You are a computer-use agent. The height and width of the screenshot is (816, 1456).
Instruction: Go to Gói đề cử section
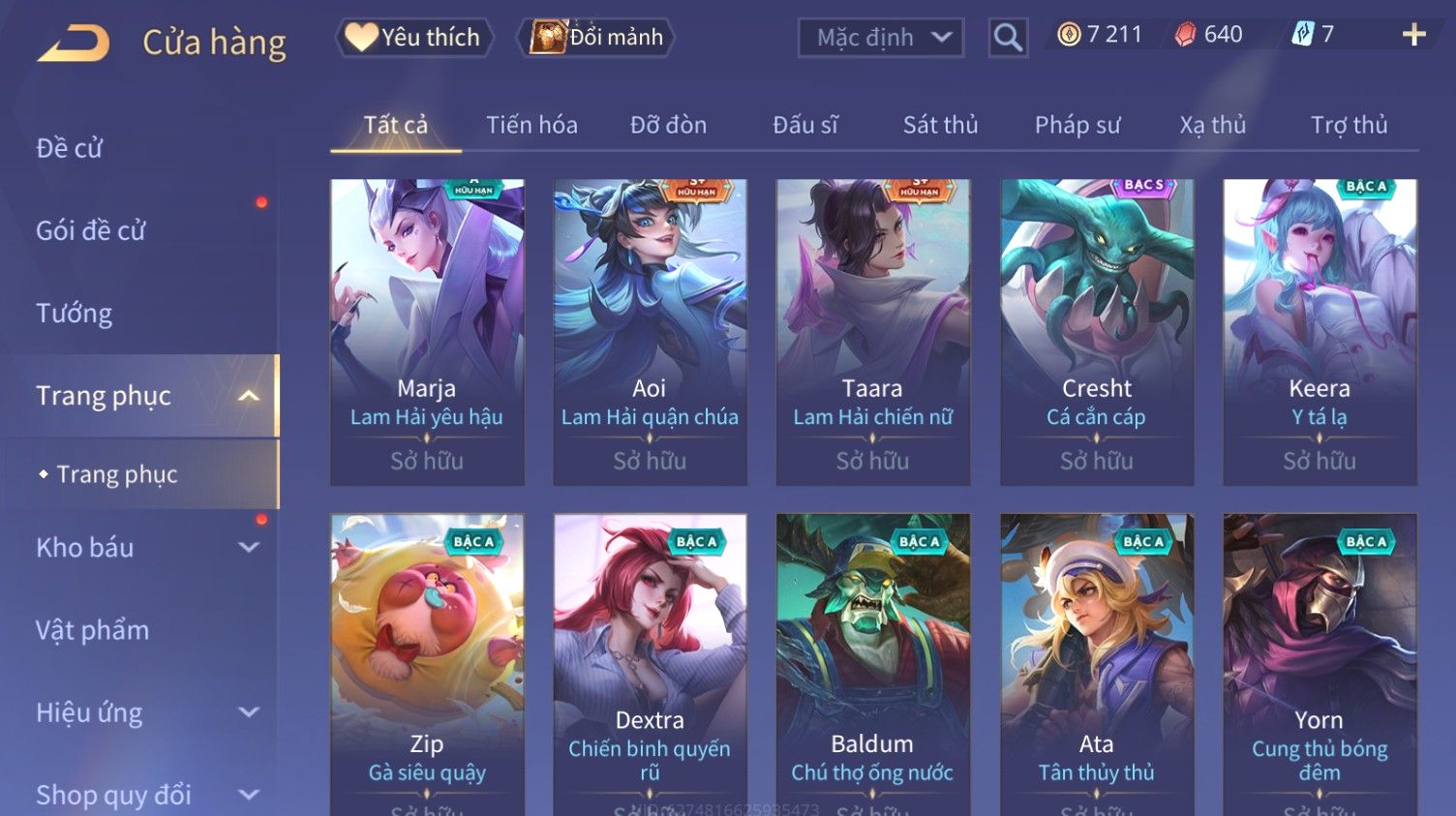point(90,230)
